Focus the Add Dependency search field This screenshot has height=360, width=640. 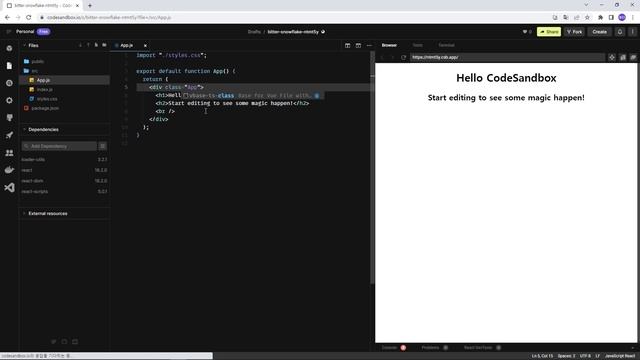point(59,146)
